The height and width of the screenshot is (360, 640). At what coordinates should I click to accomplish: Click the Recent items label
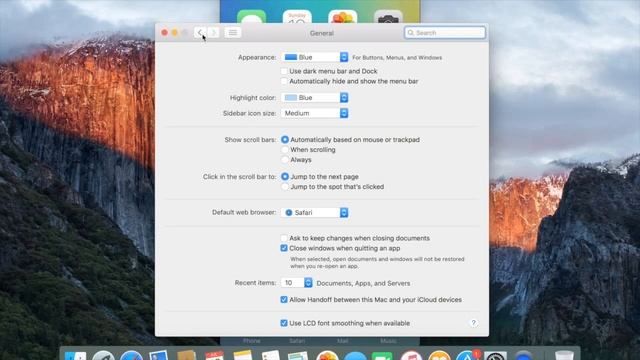(256, 283)
